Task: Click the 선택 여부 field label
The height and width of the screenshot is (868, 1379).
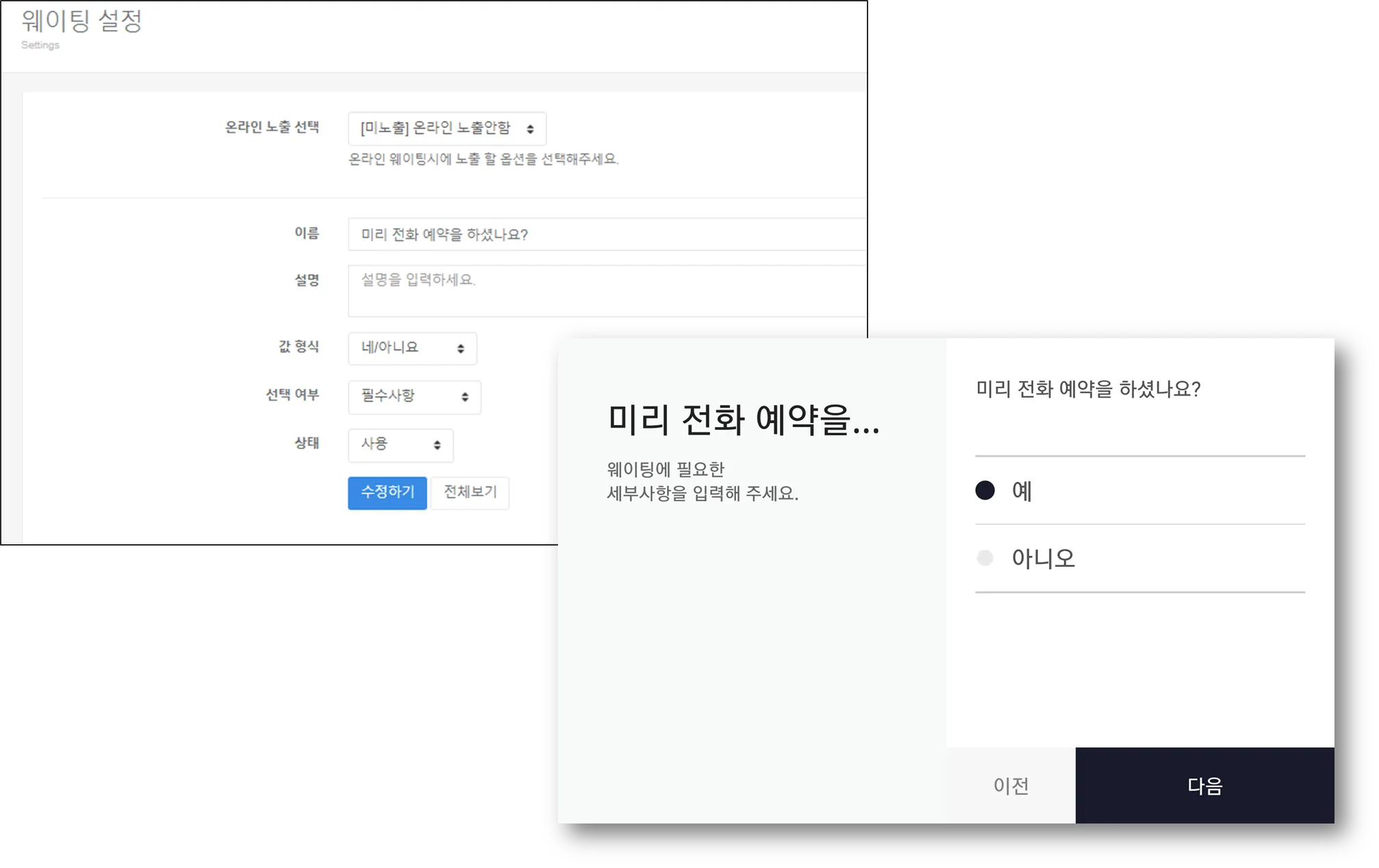Action: click(x=292, y=395)
